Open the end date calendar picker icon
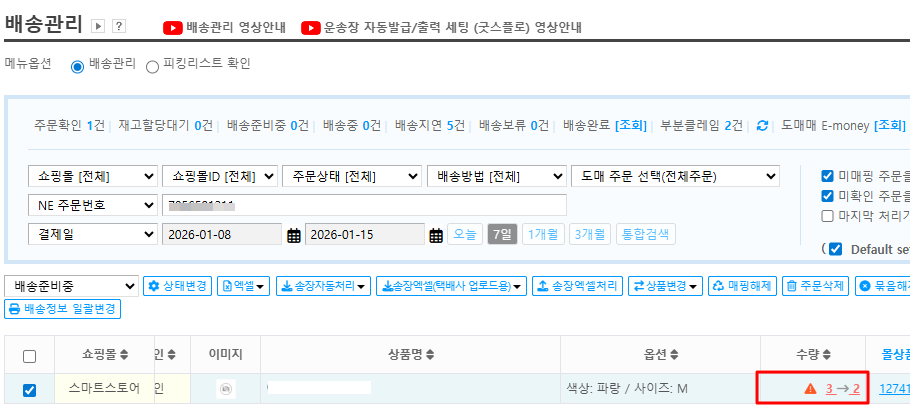 pos(435,235)
